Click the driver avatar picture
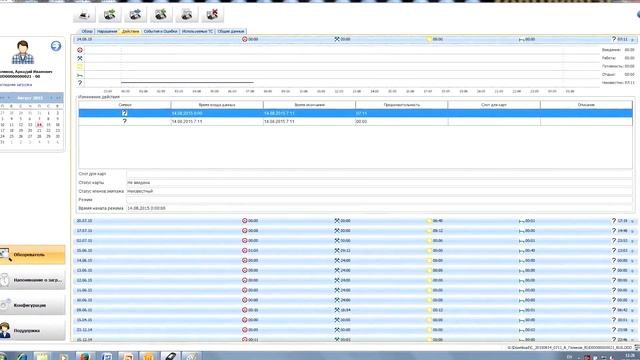This screenshot has width=640, height=360. [23, 52]
